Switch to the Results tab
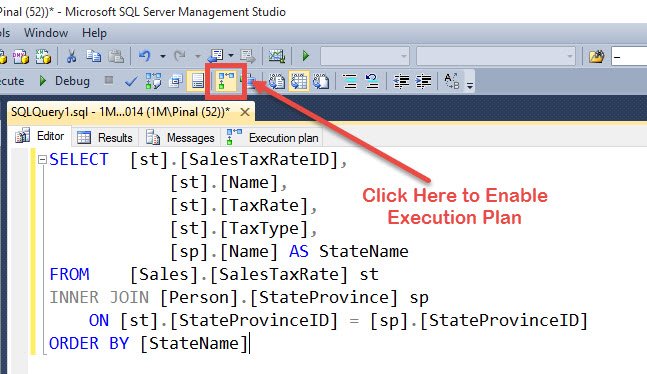 click(x=105, y=137)
